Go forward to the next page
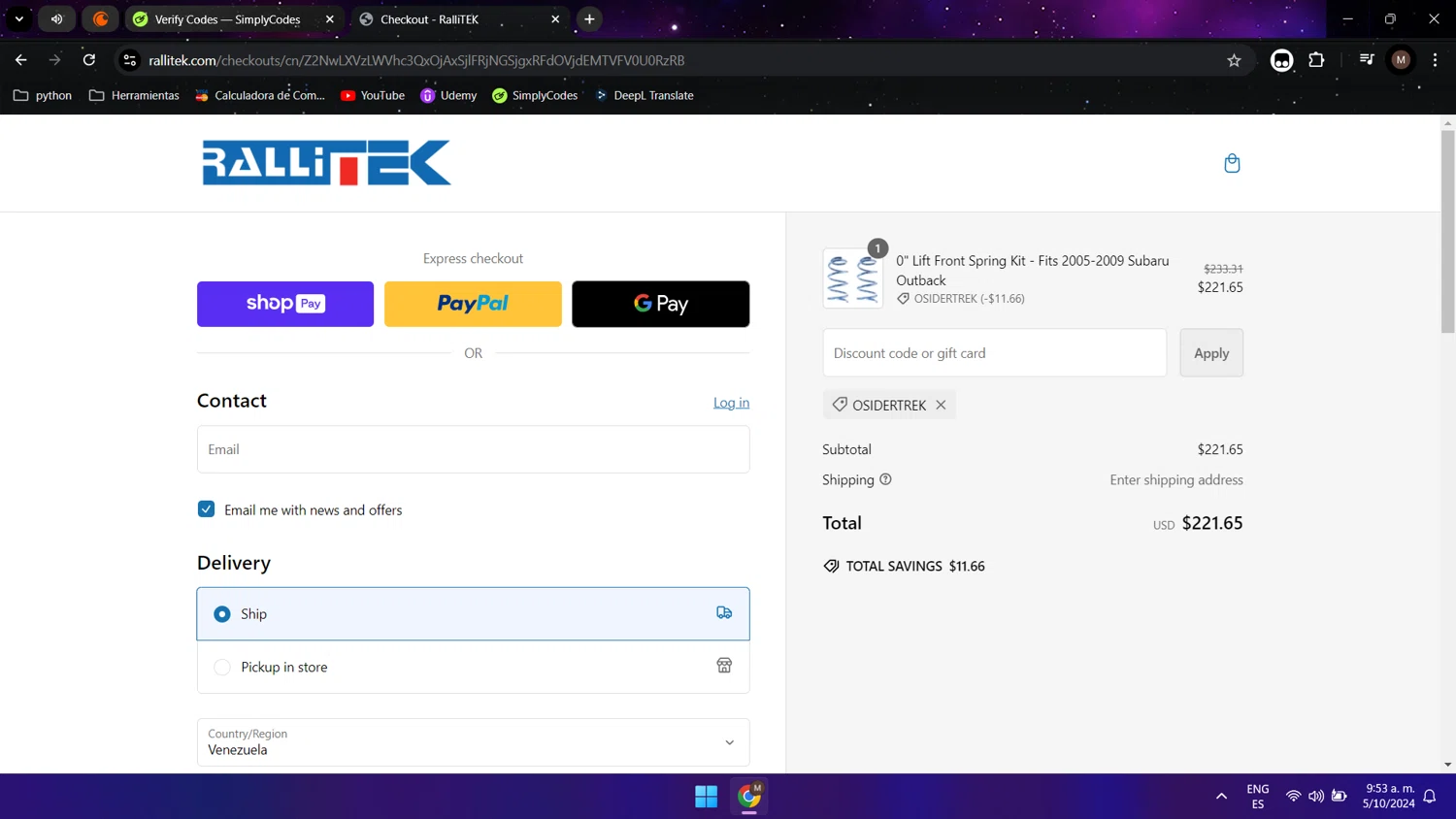Viewport: 1456px width, 819px height. (55, 60)
